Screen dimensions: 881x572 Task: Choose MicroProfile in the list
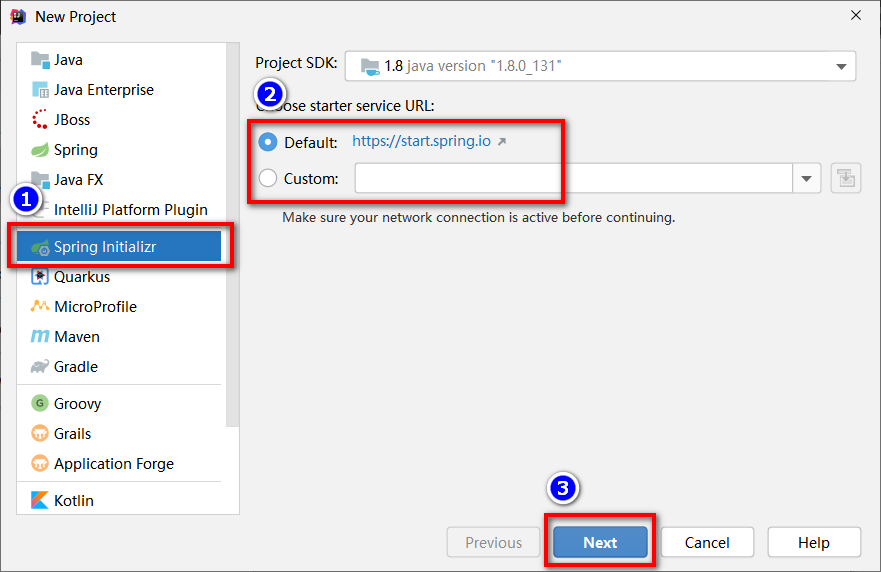click(x=119, y=306)
